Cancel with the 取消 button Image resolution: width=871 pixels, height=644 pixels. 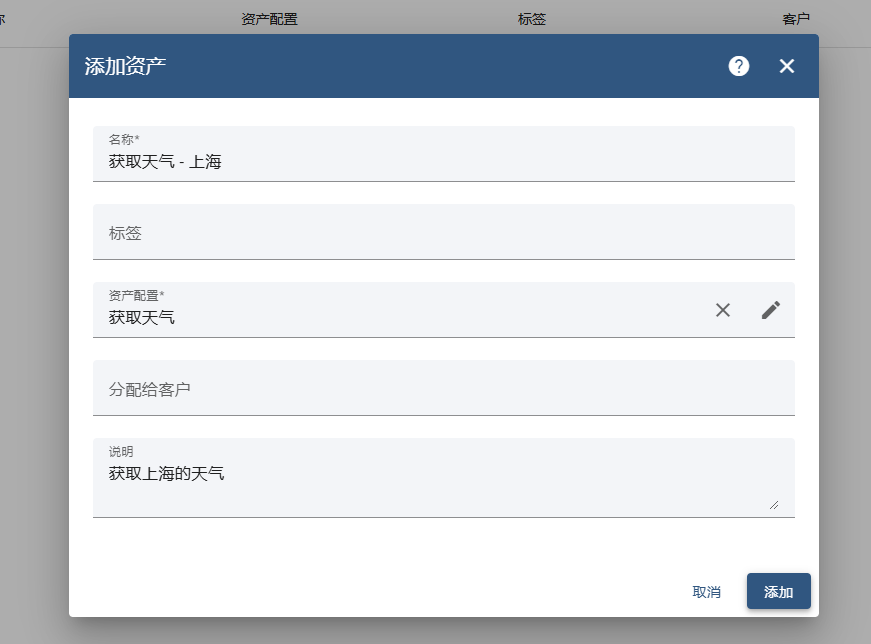707,592
